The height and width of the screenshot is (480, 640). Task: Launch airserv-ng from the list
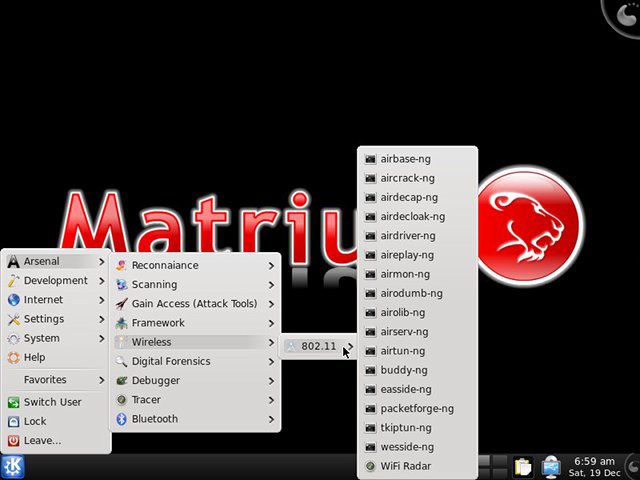click(x=417, y=332)
